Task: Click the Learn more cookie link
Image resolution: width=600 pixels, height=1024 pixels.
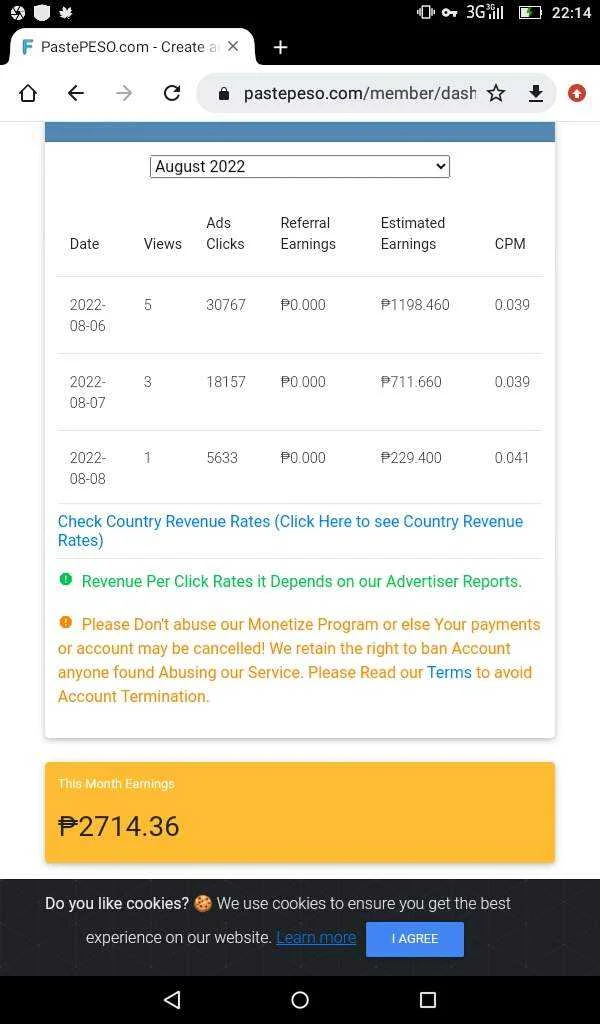Action: (x=316, y=938)
